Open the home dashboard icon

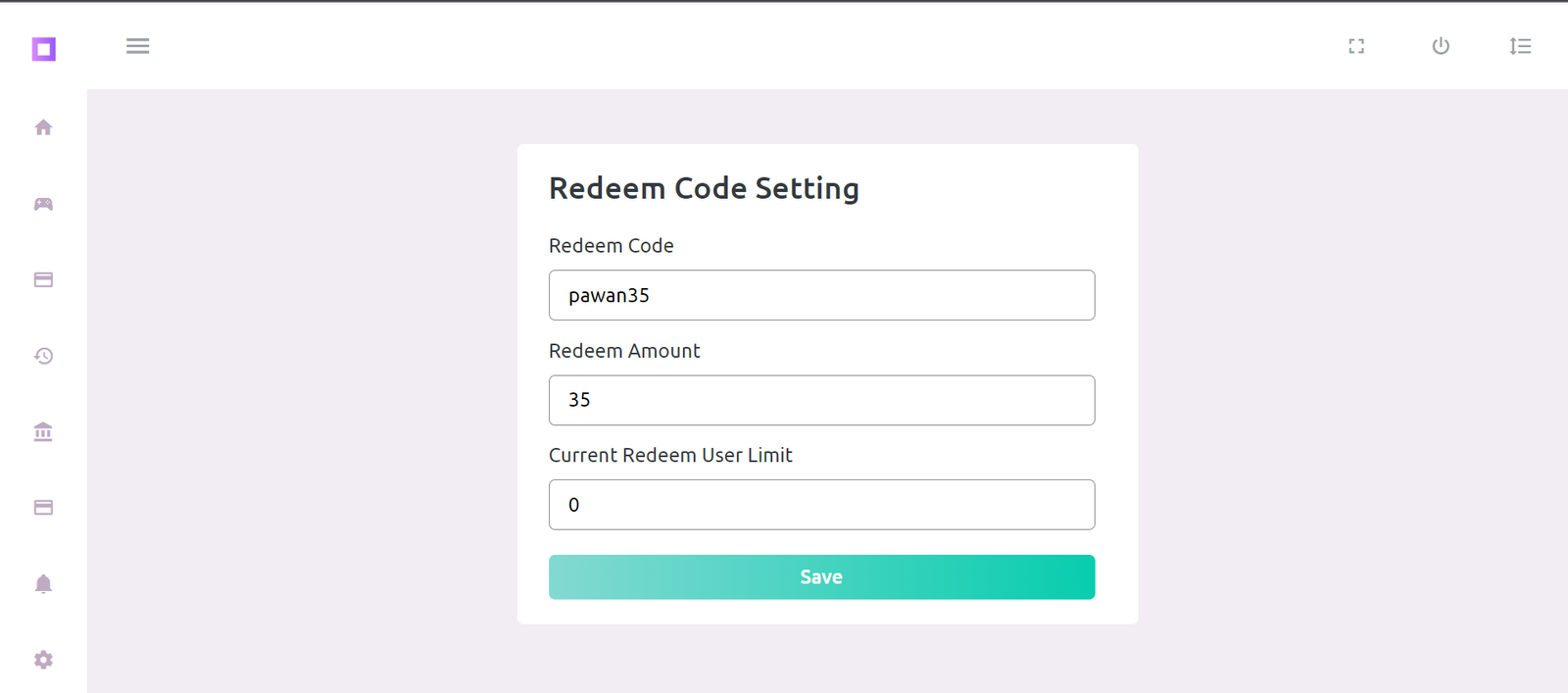tap(43, 127)
